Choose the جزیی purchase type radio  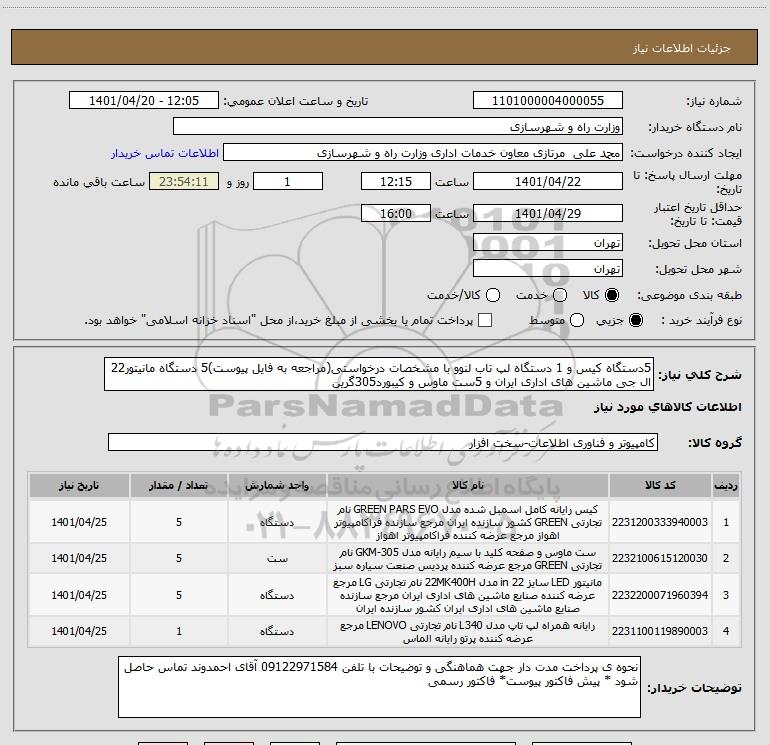coord(635,321)
